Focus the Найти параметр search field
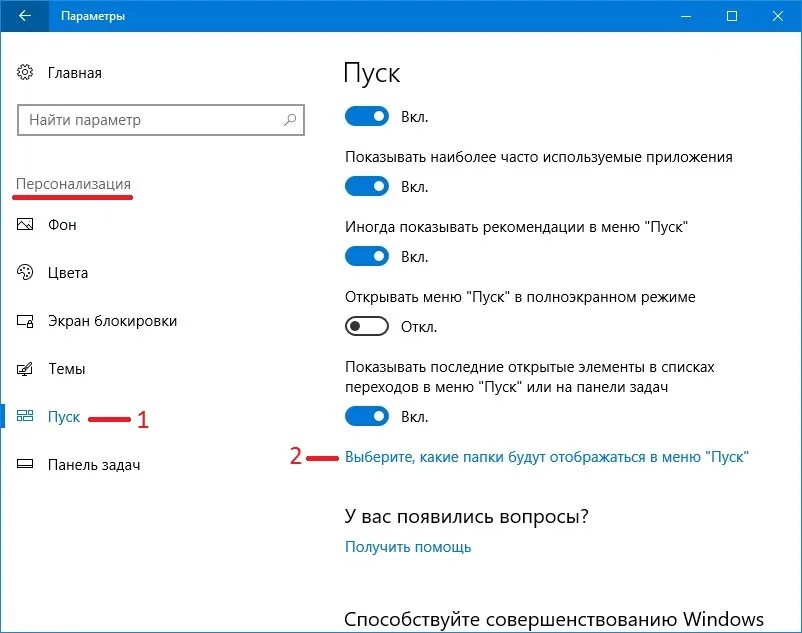Viewport: 802px width, 633px height. [161, 120]
